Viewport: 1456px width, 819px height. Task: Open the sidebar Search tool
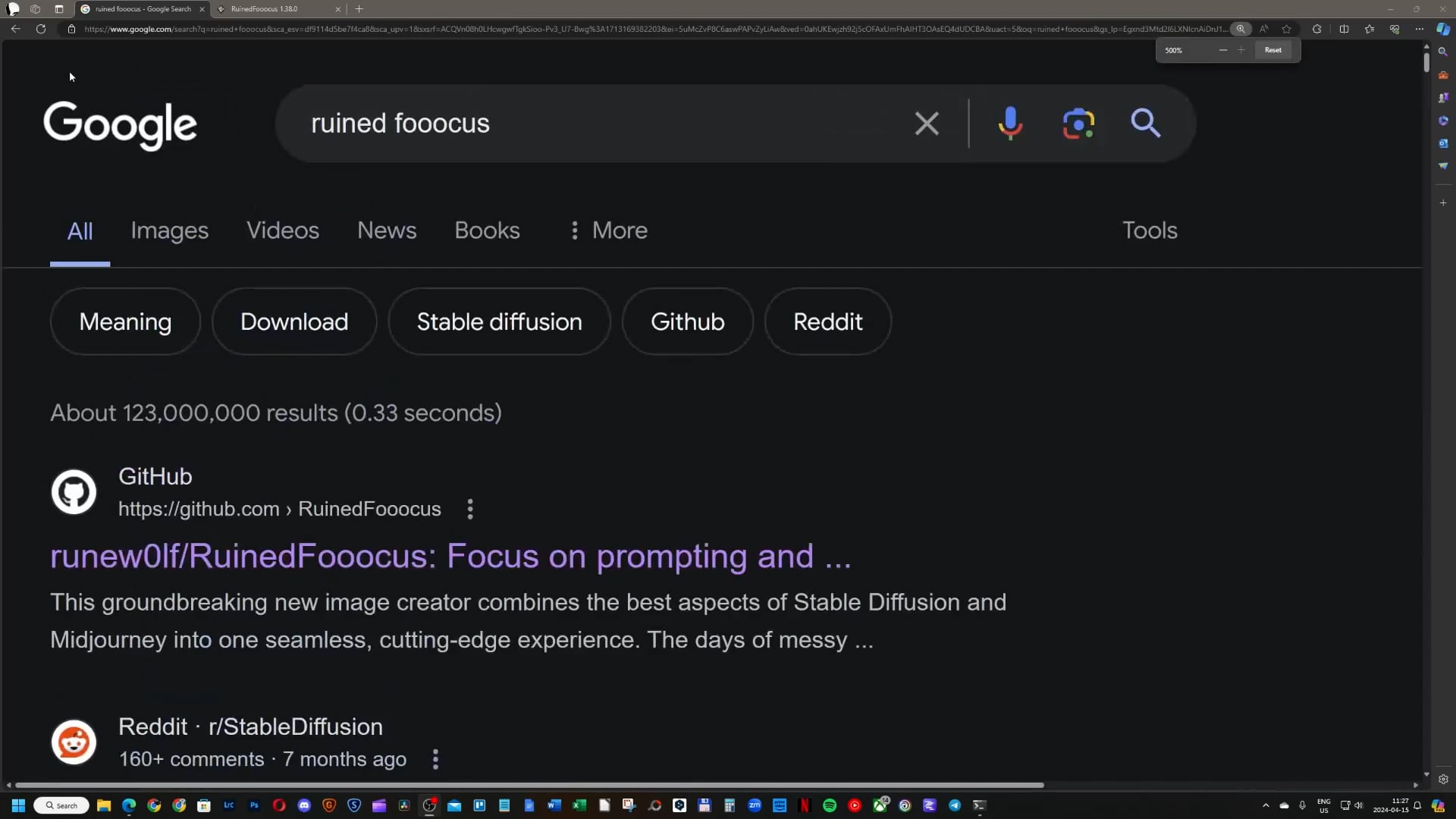[1443, 52]
